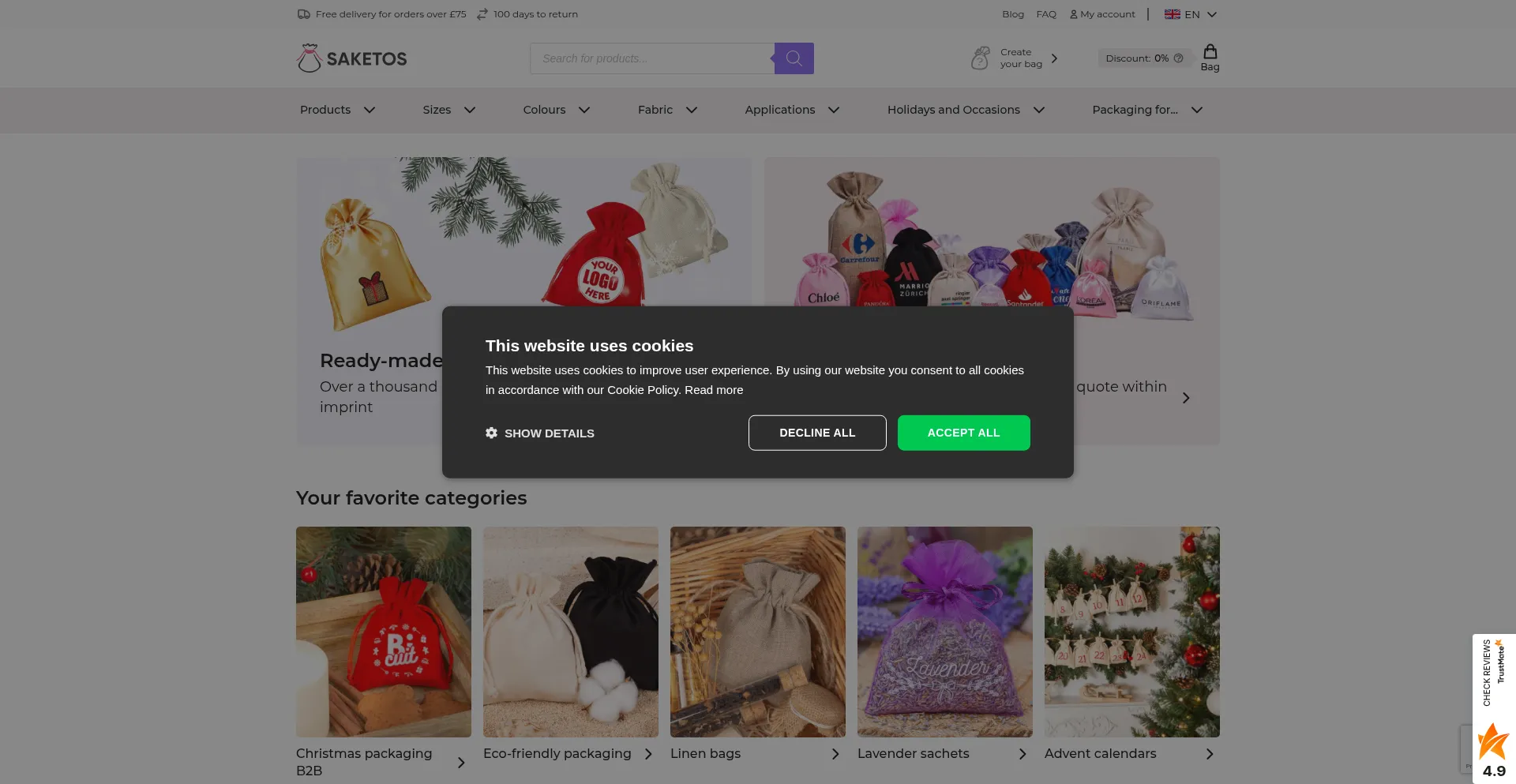Viewport: 1516px width, 784px height.
Task: Expand the Sizes menu chevron
Action: tap(470, 110)
